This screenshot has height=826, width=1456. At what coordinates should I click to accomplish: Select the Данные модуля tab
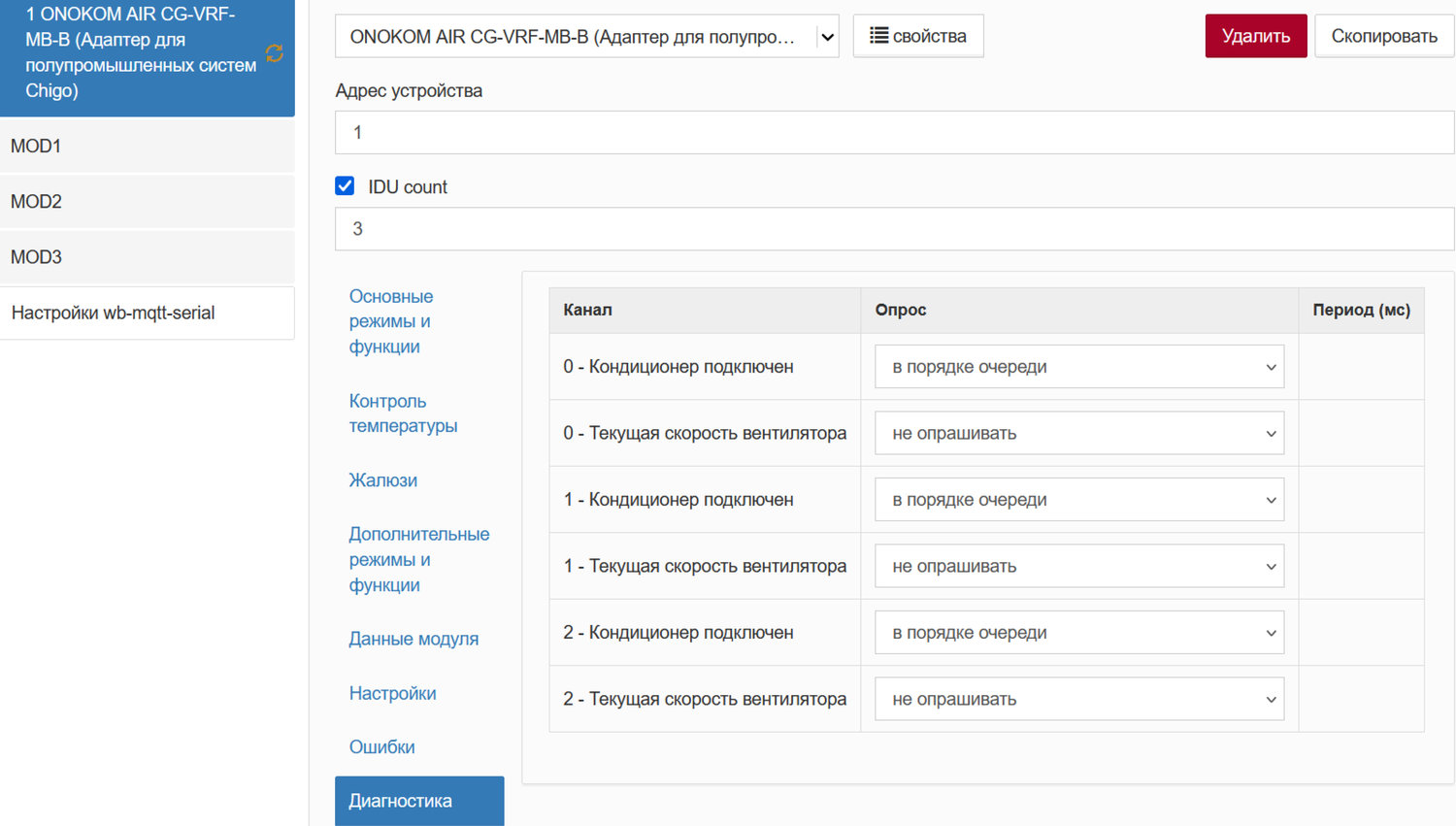click(414, 639)
